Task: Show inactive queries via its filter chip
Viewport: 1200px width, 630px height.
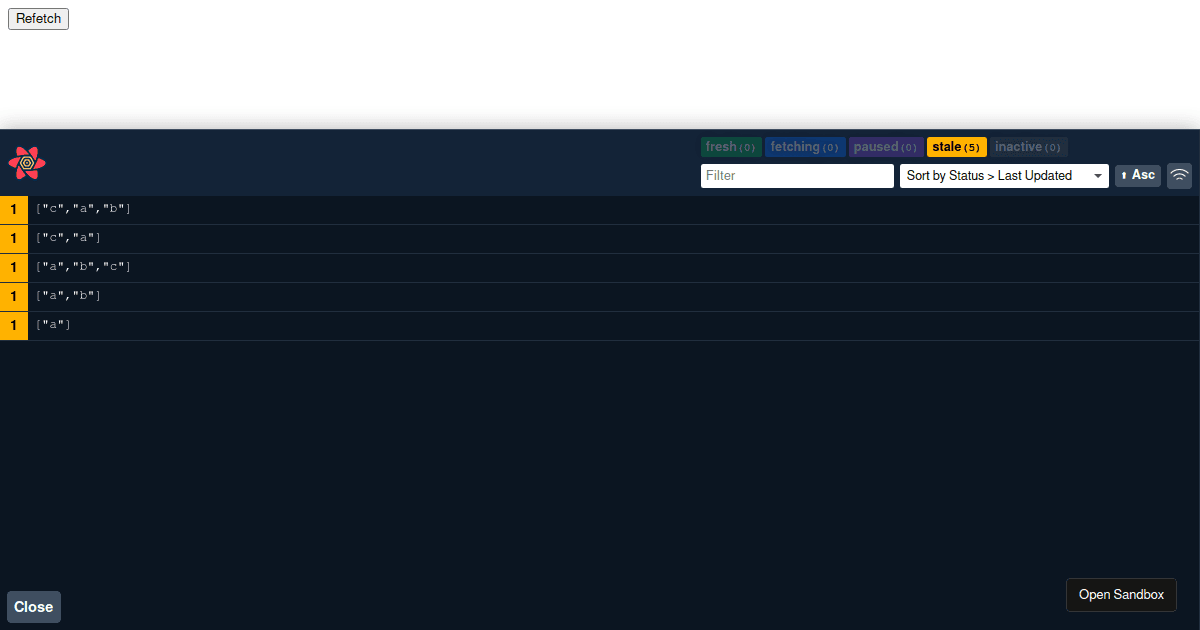Action: point(1028,146)
